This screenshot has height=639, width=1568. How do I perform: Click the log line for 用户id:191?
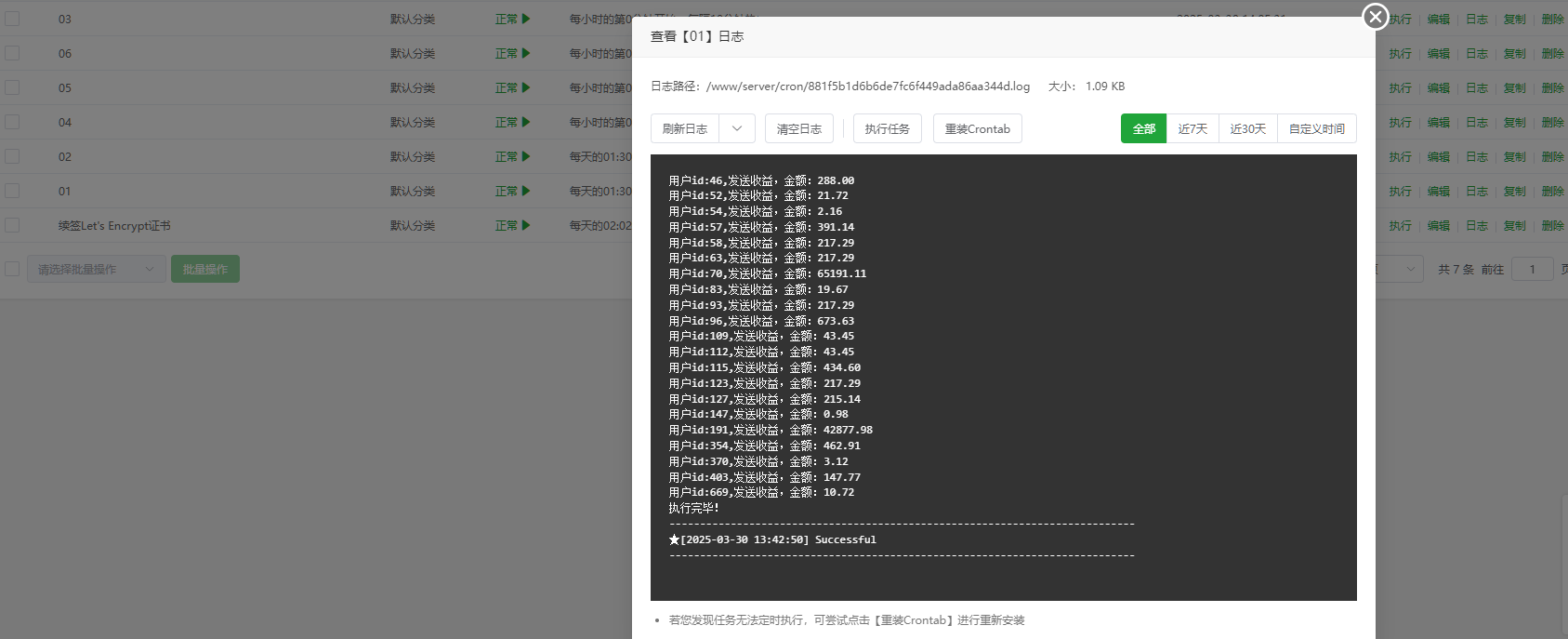pyautogui.click(x=771, y=430)
